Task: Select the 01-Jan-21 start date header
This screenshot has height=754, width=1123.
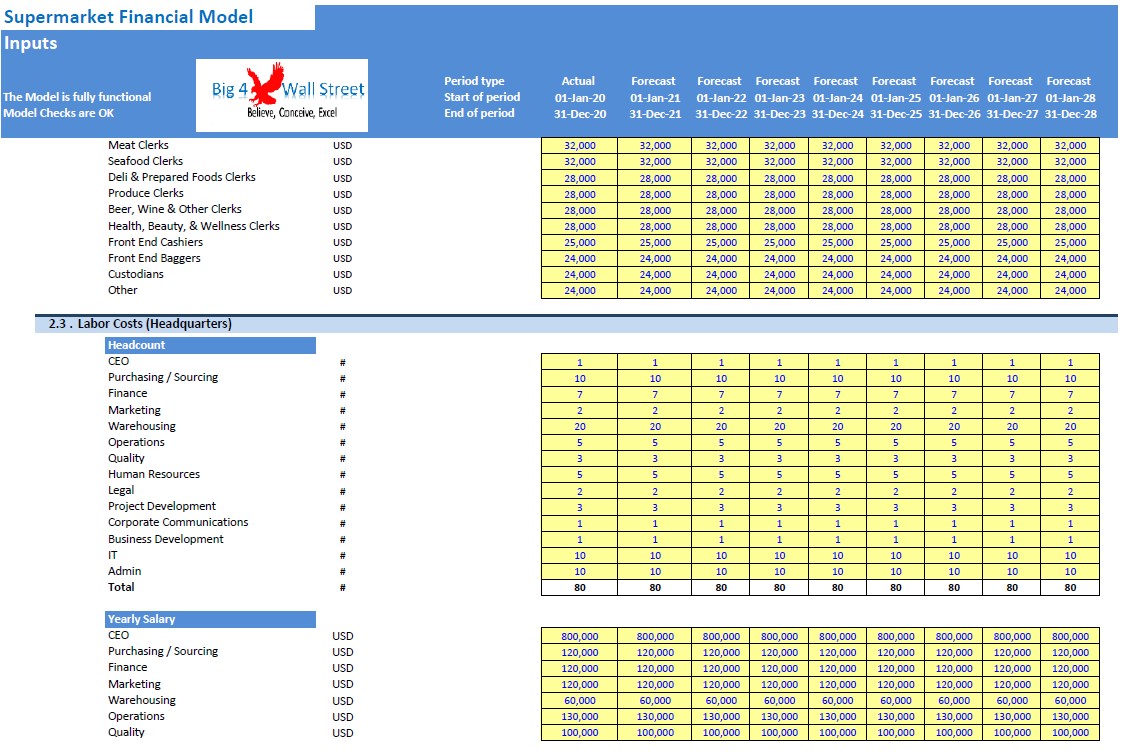Action: pos(655,97)
